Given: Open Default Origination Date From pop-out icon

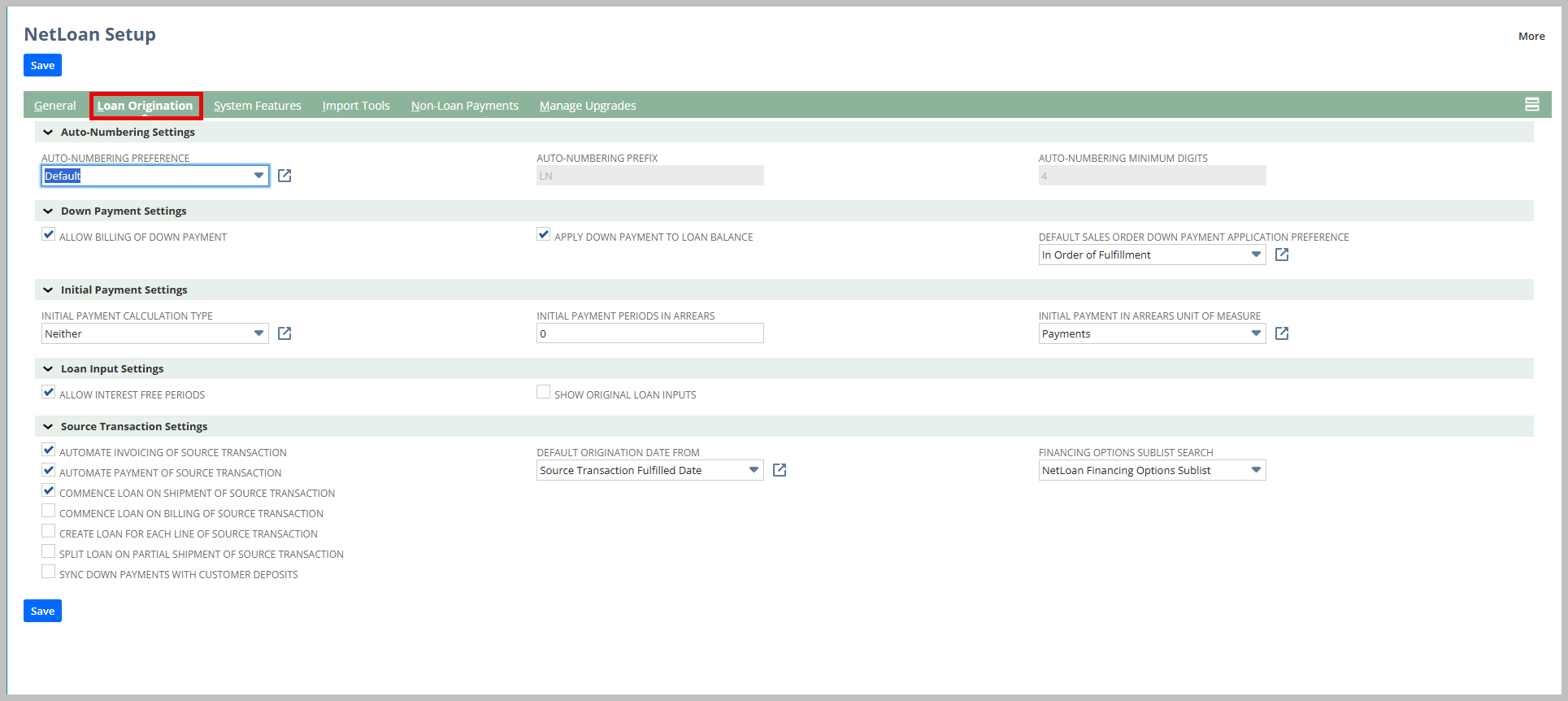Looking at the screenshot, I should 780,470.
